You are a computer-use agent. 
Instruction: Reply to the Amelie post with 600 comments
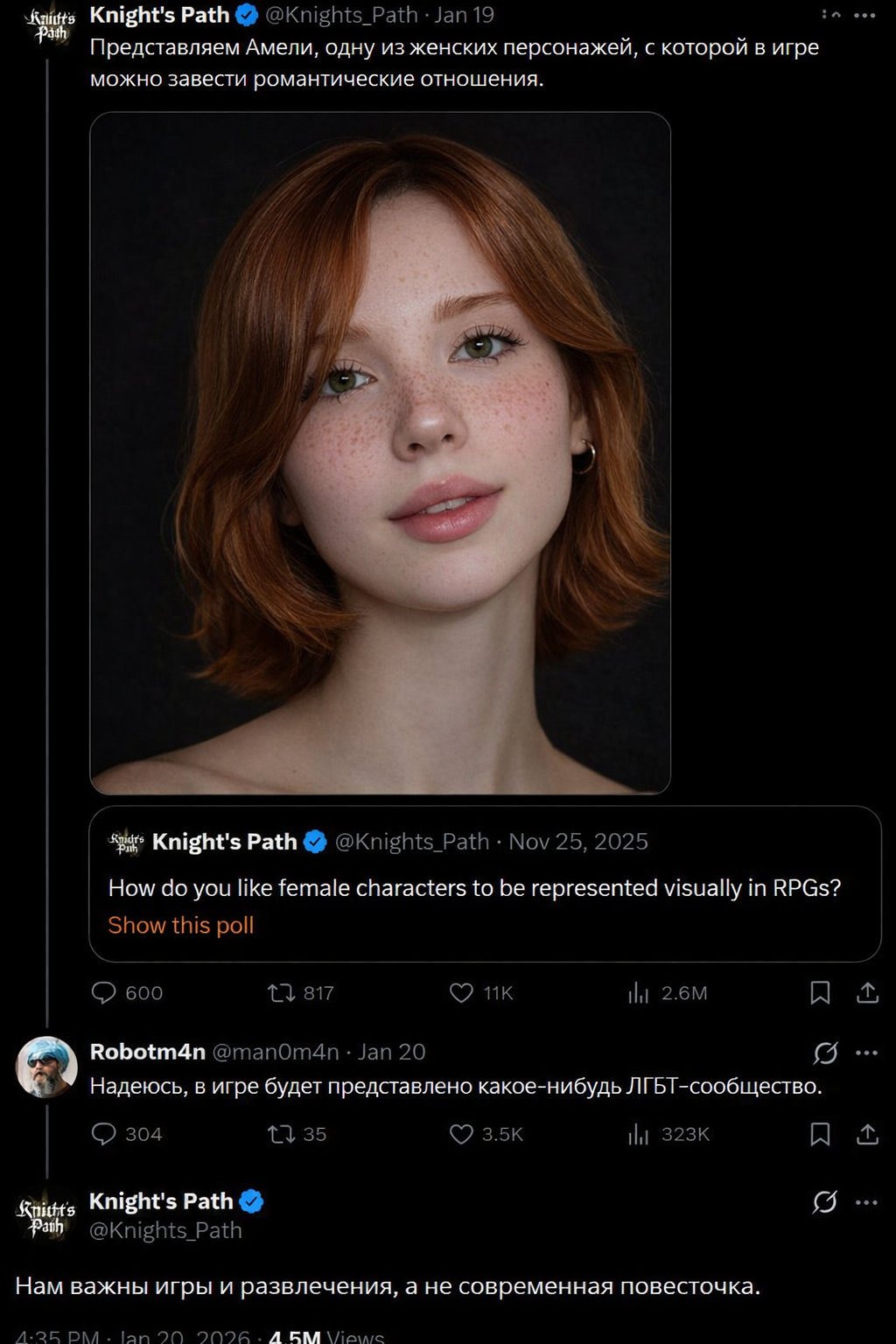104,992
